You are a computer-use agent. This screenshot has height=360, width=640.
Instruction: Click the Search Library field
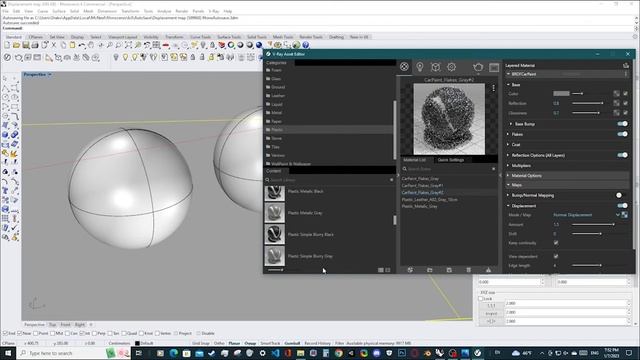click(x=329, y=180)
